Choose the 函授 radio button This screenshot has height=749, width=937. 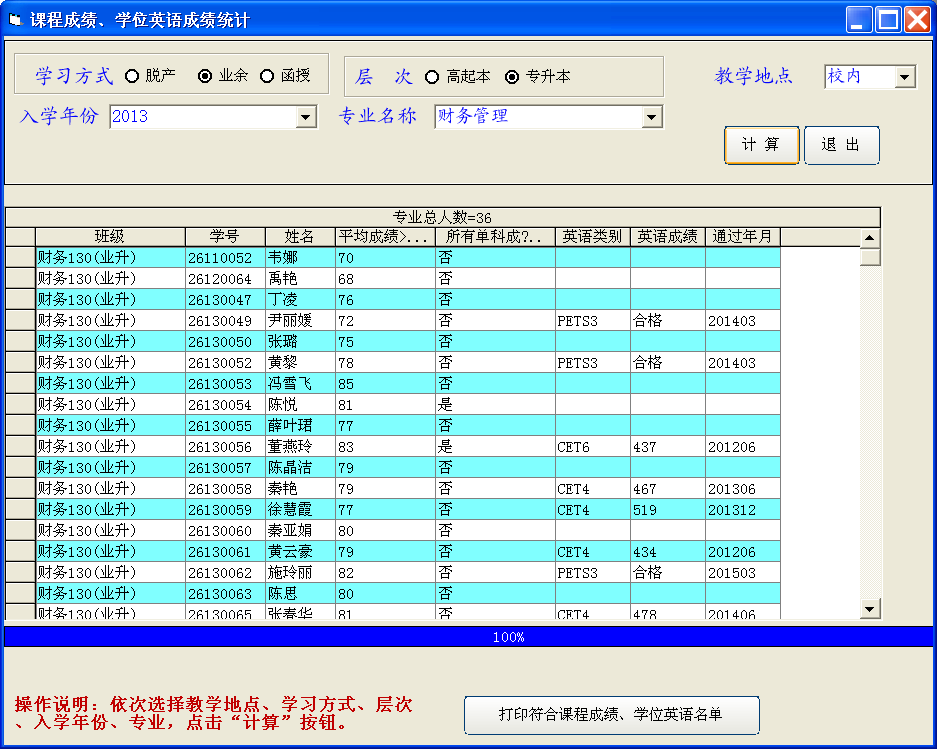tap(267, 76)
